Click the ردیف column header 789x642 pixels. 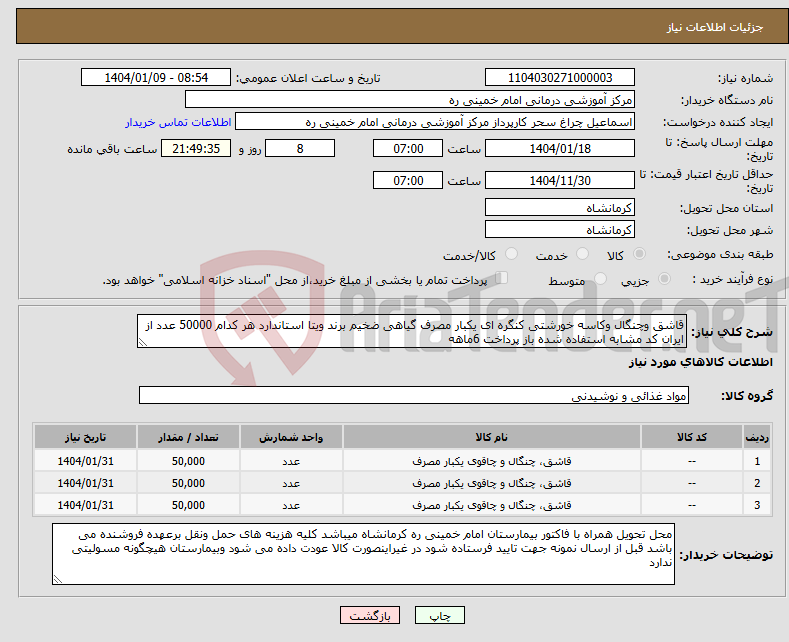click(x=757, y=437)
